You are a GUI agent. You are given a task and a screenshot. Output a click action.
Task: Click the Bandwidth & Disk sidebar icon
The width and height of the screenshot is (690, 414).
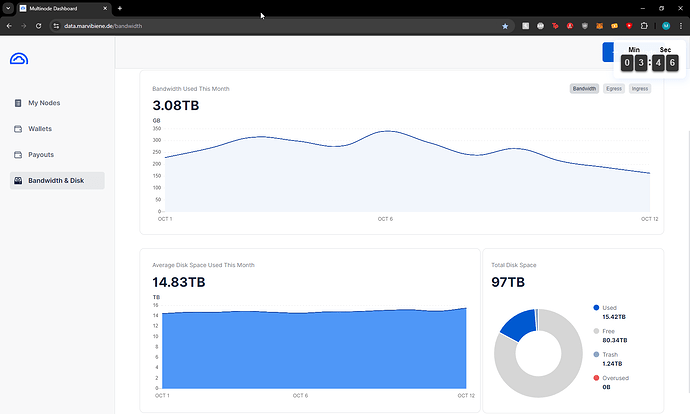(18, 181)
